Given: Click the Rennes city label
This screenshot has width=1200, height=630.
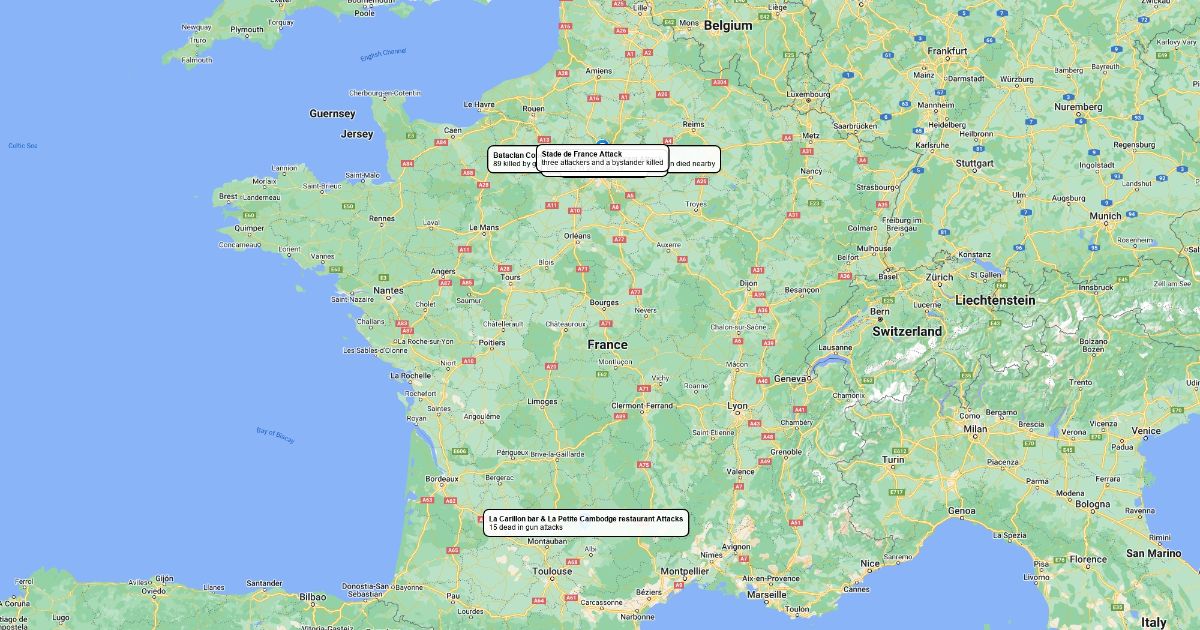Looking at the screenshot, I should coord(381,218).
